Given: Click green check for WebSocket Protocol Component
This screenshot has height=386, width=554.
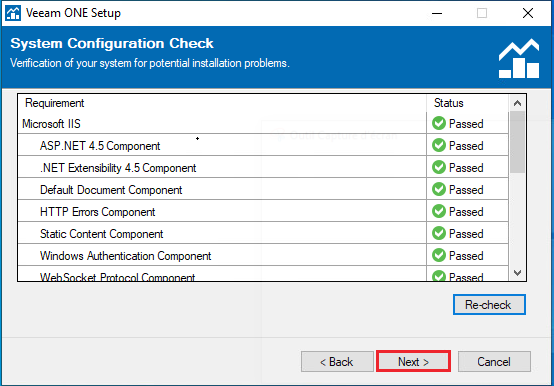Looking at the screenshot, I should click(439, 276).
